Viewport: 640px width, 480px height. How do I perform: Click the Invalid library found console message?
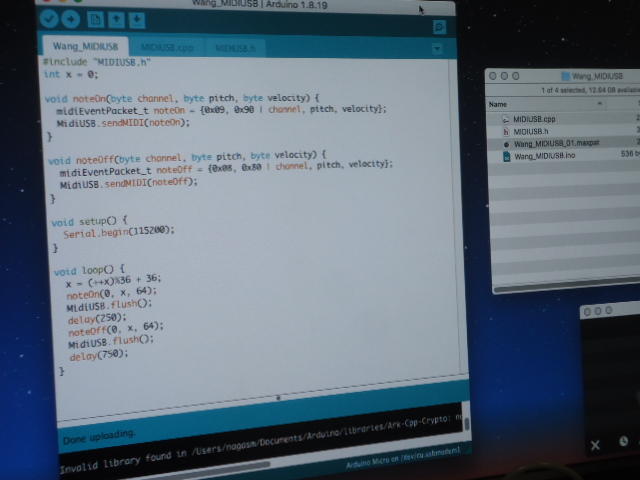click(x=261, y=442)
